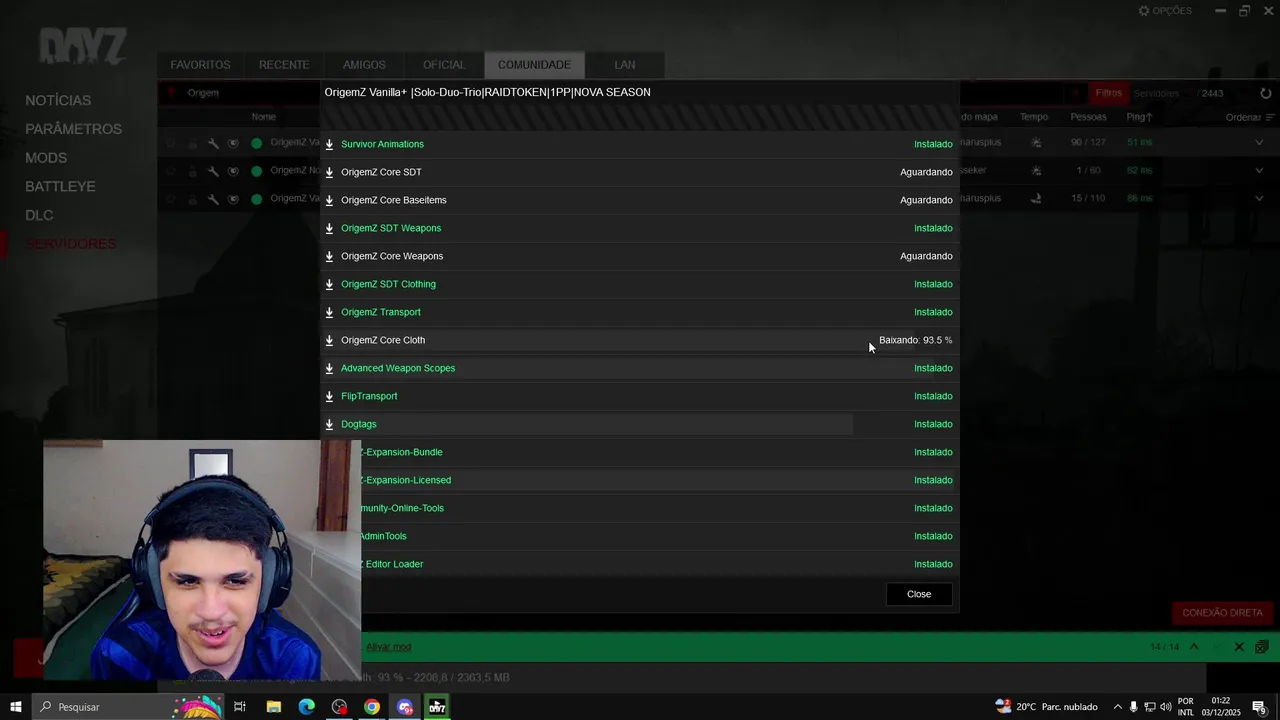Click download icon beside OrigemZ Core SDT
1280x720 pixels.
pos(329,172)
